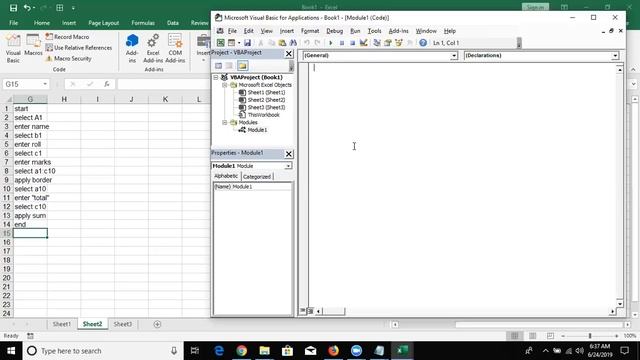Screen dimensions: 640x360
Task: Click Break (pause) icon in VBA toolbar
Action: pyautogui.click(x=342, y=43)
